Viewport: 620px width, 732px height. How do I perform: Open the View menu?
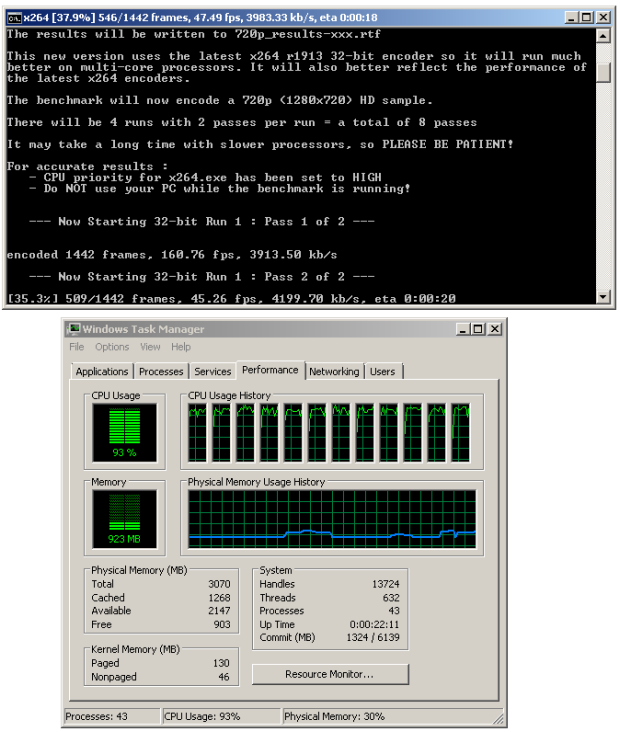(x=150, y=347)
